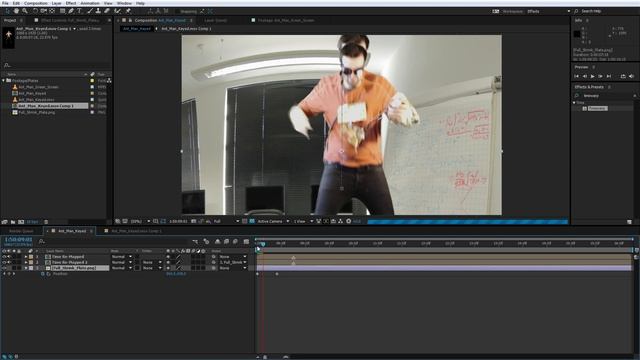Open composition mini-flowchart in timeline
Viewport: 640px width, 360px height.
click(195, 242)
